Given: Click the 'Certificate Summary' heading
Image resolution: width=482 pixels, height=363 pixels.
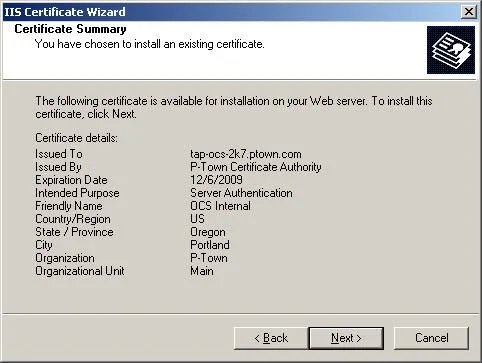Looking at the screenshot, I should [x=70, y=29].
